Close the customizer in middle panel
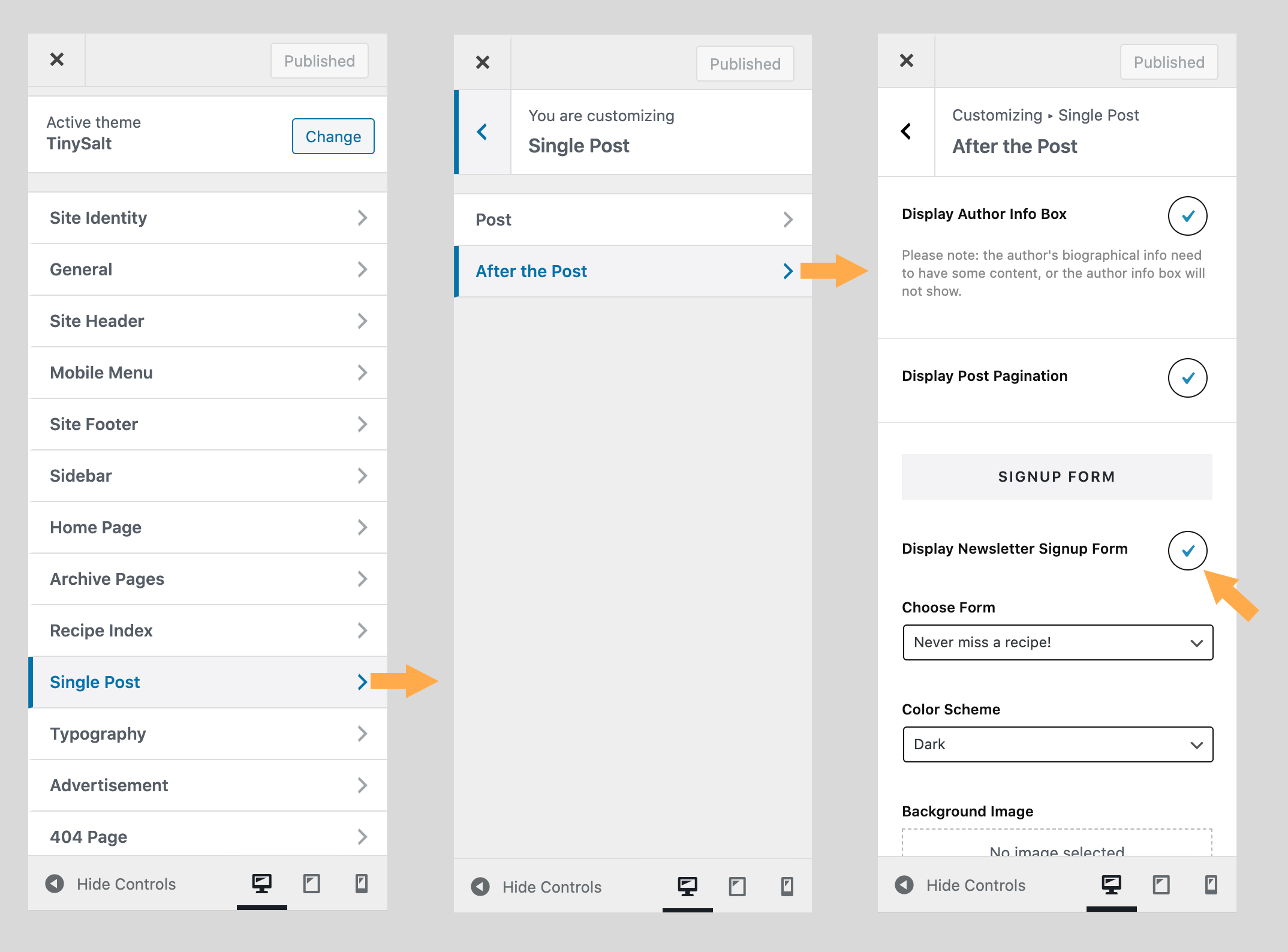Image resolution: width=1288 pixels, height=952 pixels. (483, 62)
